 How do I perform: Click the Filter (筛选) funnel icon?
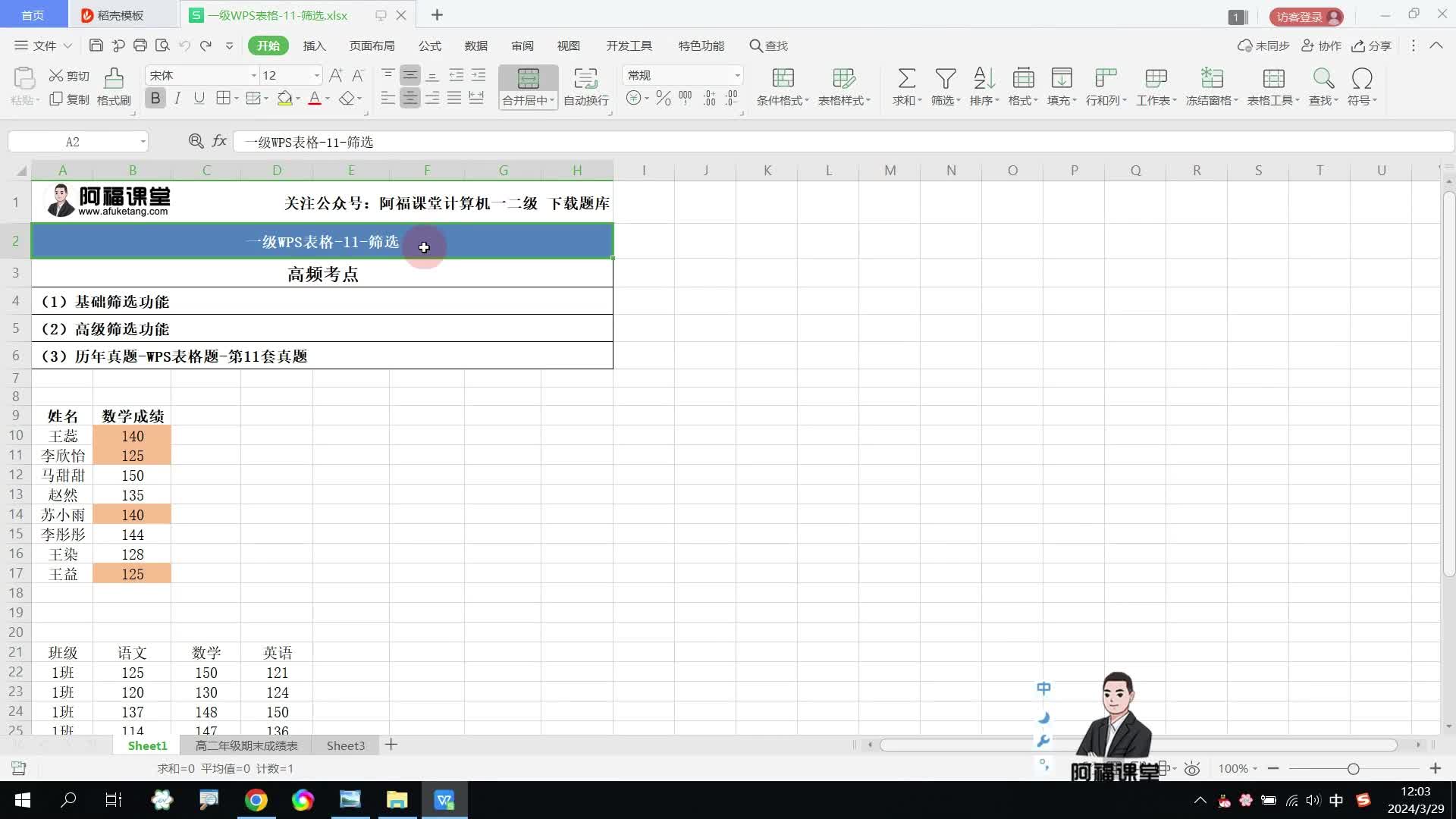[945, 78]
